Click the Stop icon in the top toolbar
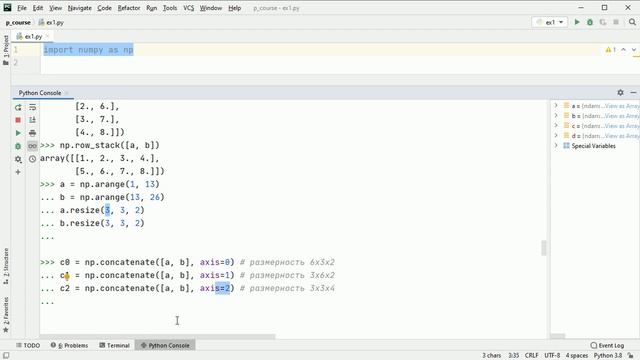Screen dimensions: 640x360 click(616, 22)
